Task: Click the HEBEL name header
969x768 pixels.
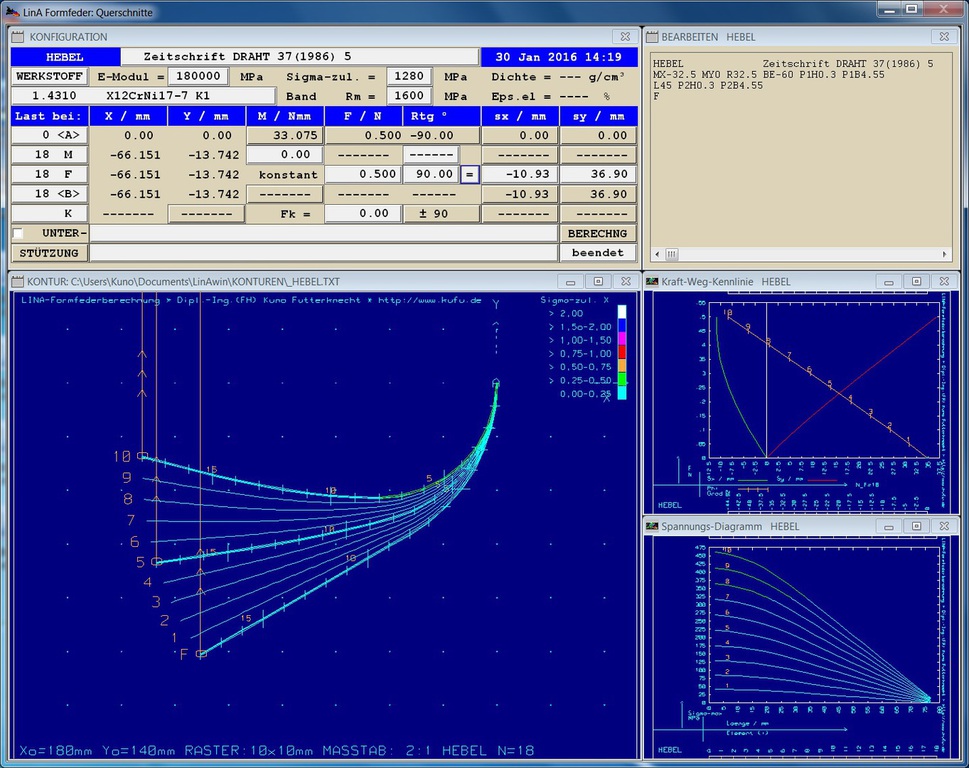Action: click(65, 57)
